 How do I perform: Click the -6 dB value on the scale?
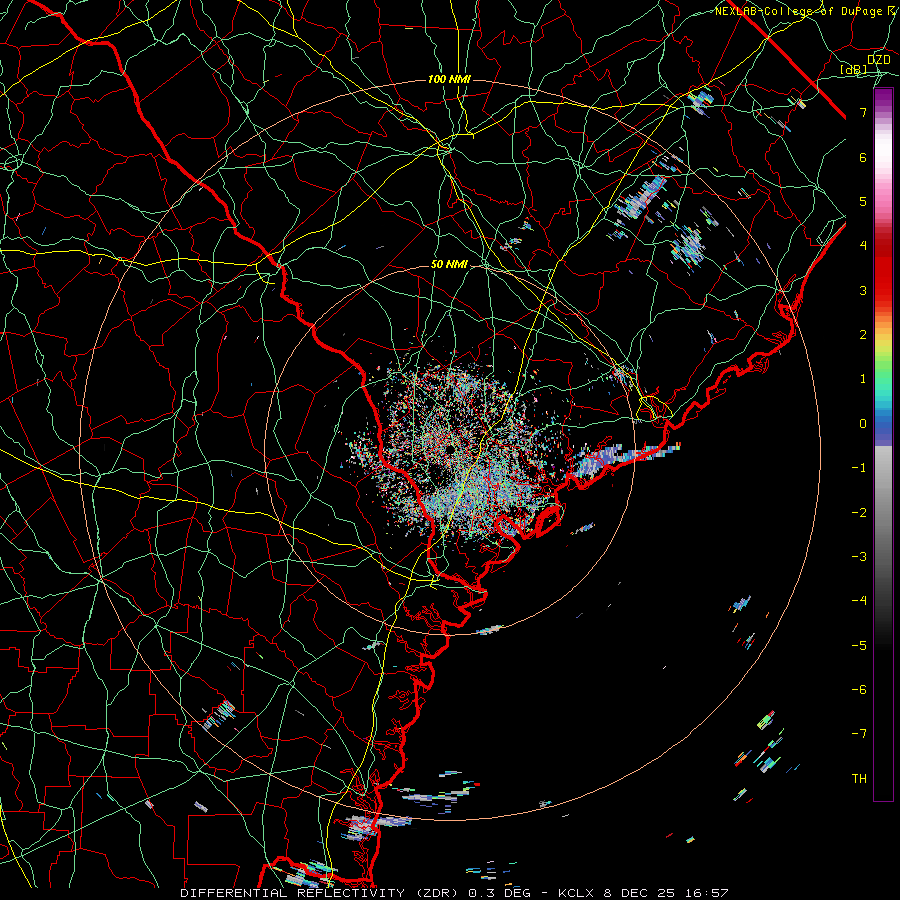tap(859, 690)
